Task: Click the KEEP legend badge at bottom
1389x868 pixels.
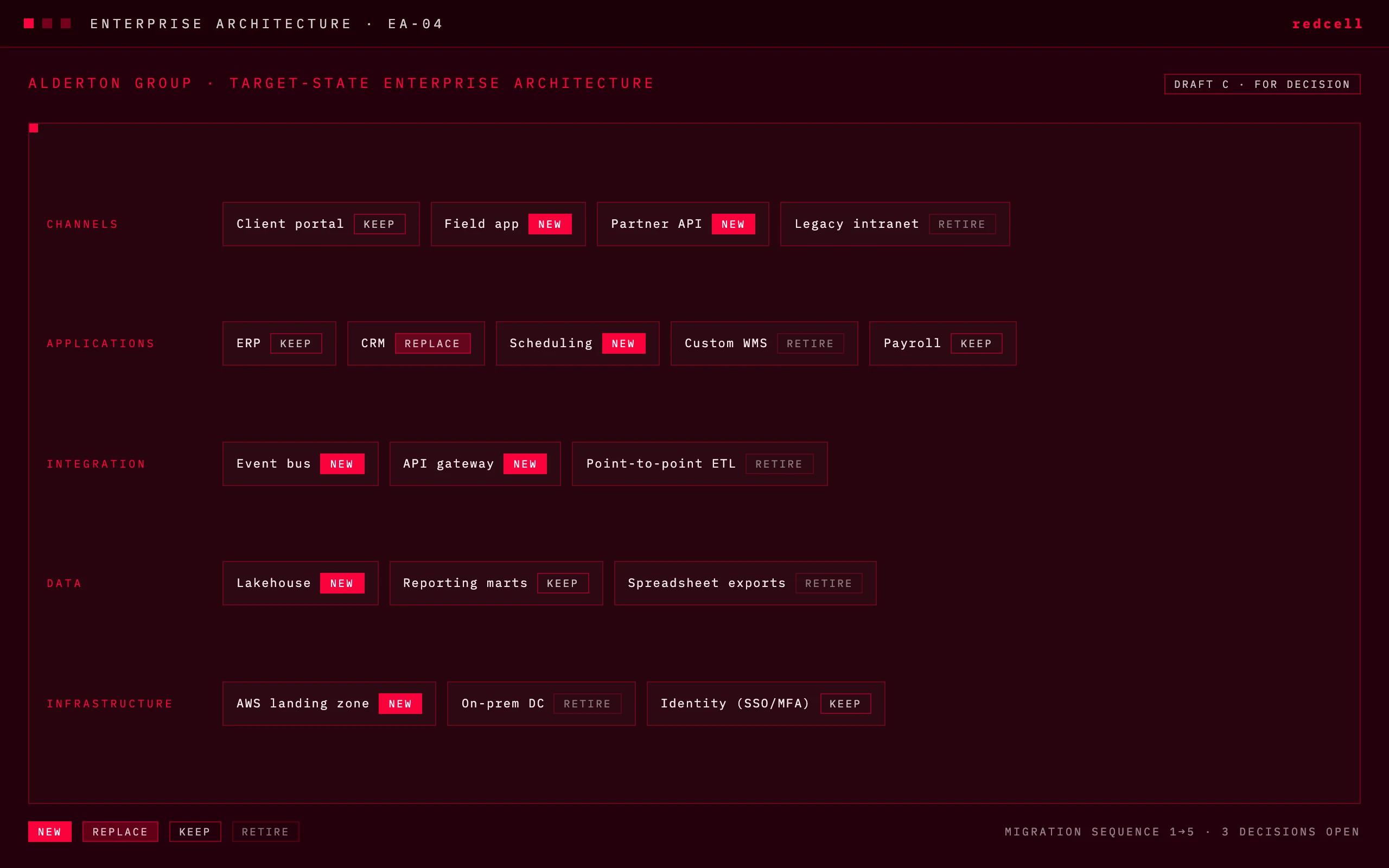Action: click(195, 831)
